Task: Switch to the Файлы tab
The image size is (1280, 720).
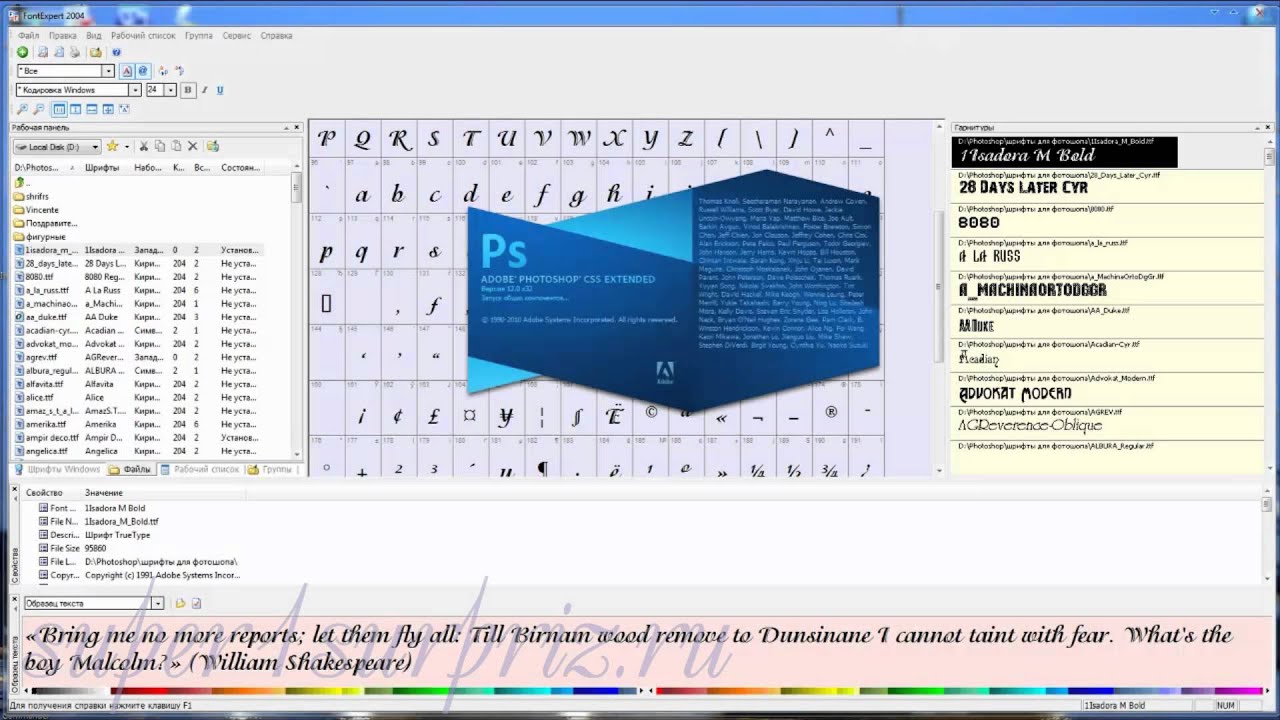Action: tap(130, 469)
